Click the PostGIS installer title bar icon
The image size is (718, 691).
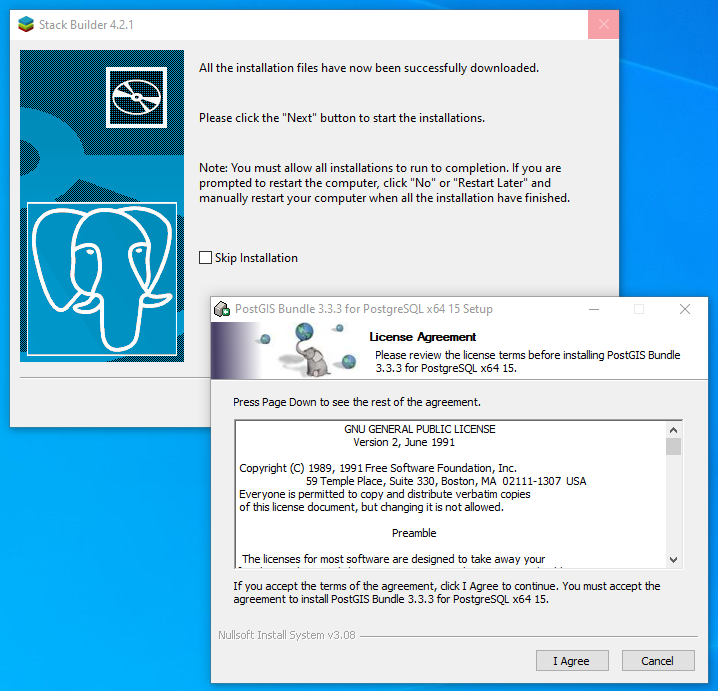point(222,309)
